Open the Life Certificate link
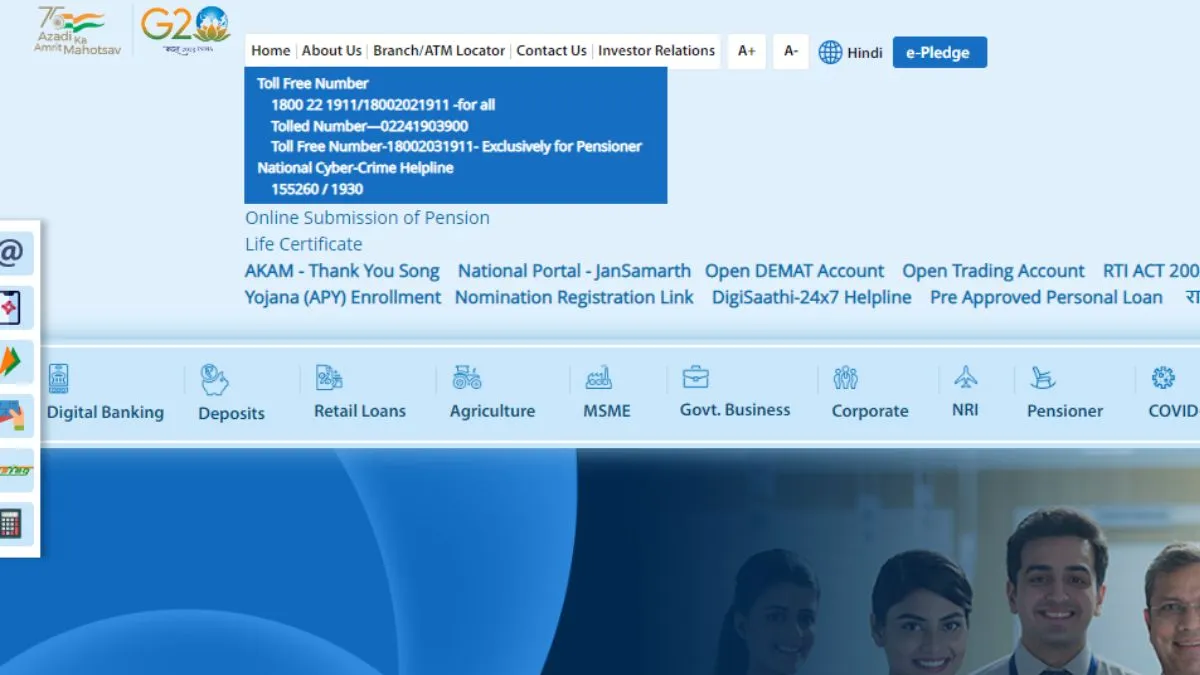This screenshot has height=675, width=1200. click(304, 244)
